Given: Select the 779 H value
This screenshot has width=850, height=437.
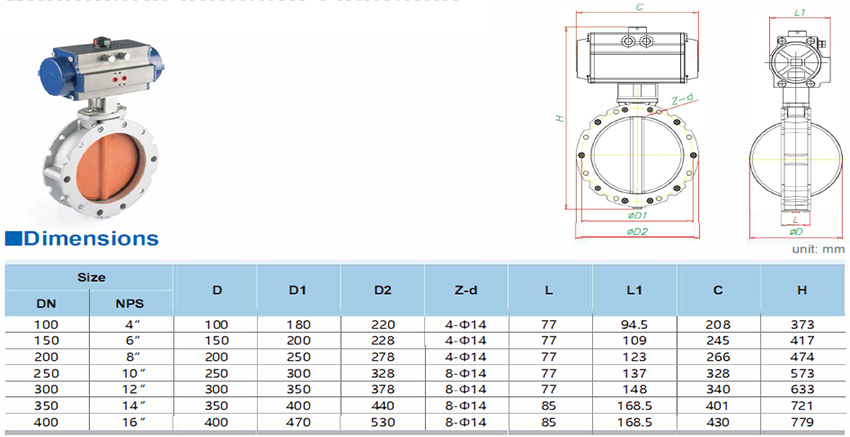Looking at the screenshot, I should pyautogui.click(x=802, y=422).
